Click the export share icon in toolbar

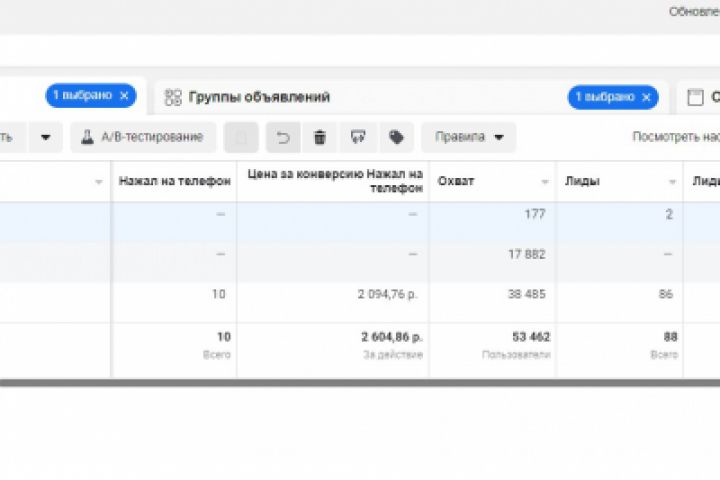point(358,137)
